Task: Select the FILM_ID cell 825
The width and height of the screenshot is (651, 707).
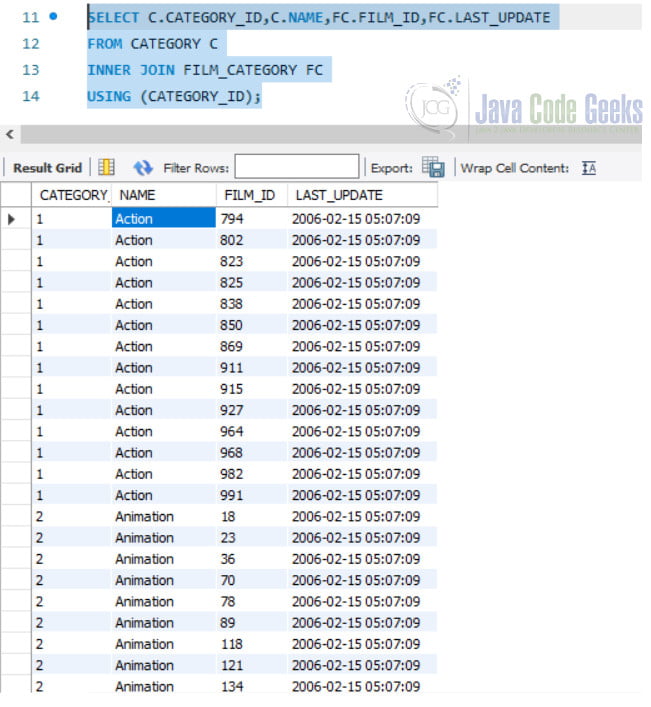Action: click(x=251, y=282)
